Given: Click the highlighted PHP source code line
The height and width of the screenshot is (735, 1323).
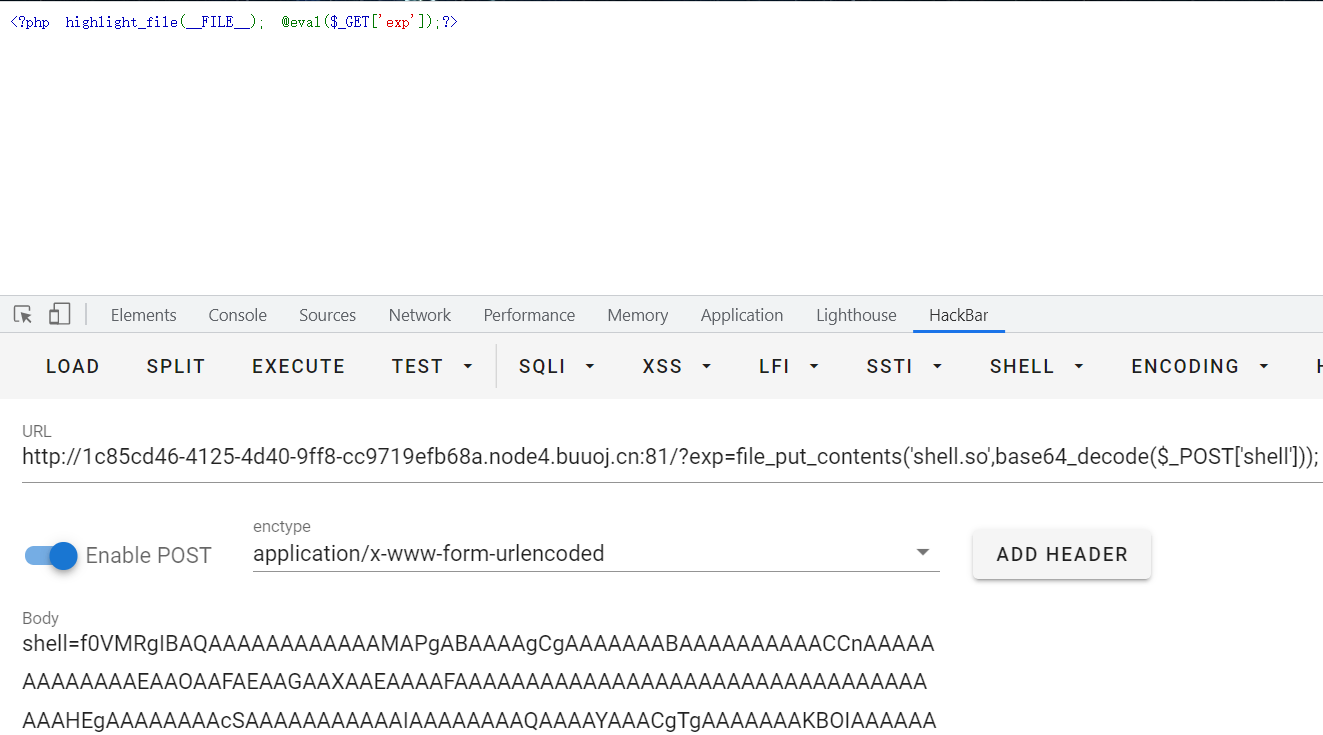Looking at the screenshot, I should click(x=234, y=22).
